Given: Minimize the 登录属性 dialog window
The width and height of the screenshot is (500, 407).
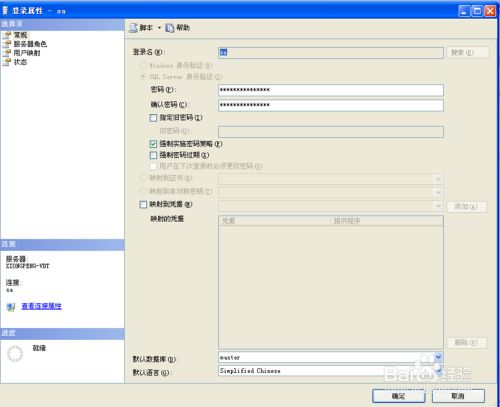Looking at the screenshot, I should tap(465, 11).
